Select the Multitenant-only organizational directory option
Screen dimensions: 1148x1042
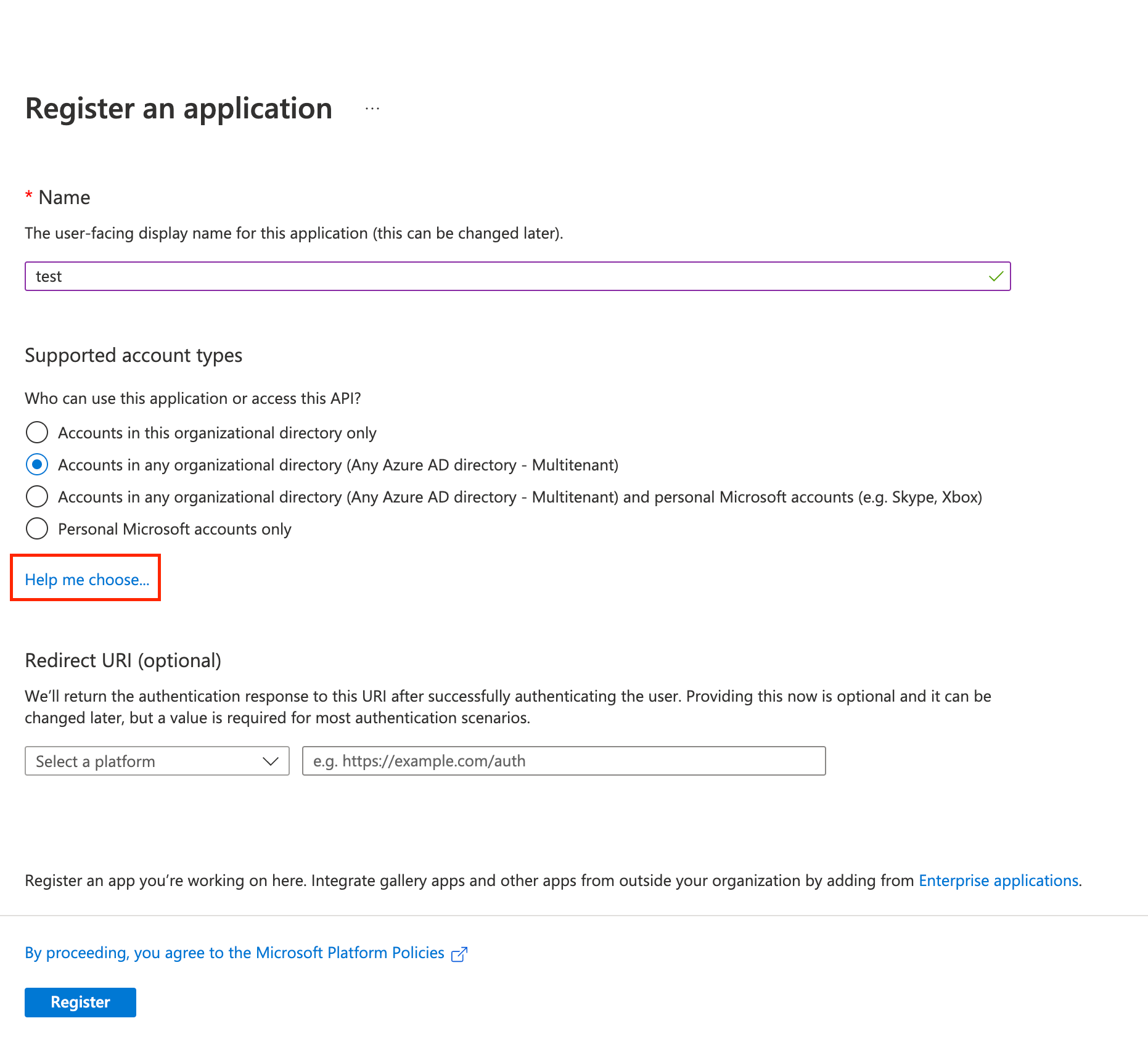pyautogui.click(x=37, y=465)
